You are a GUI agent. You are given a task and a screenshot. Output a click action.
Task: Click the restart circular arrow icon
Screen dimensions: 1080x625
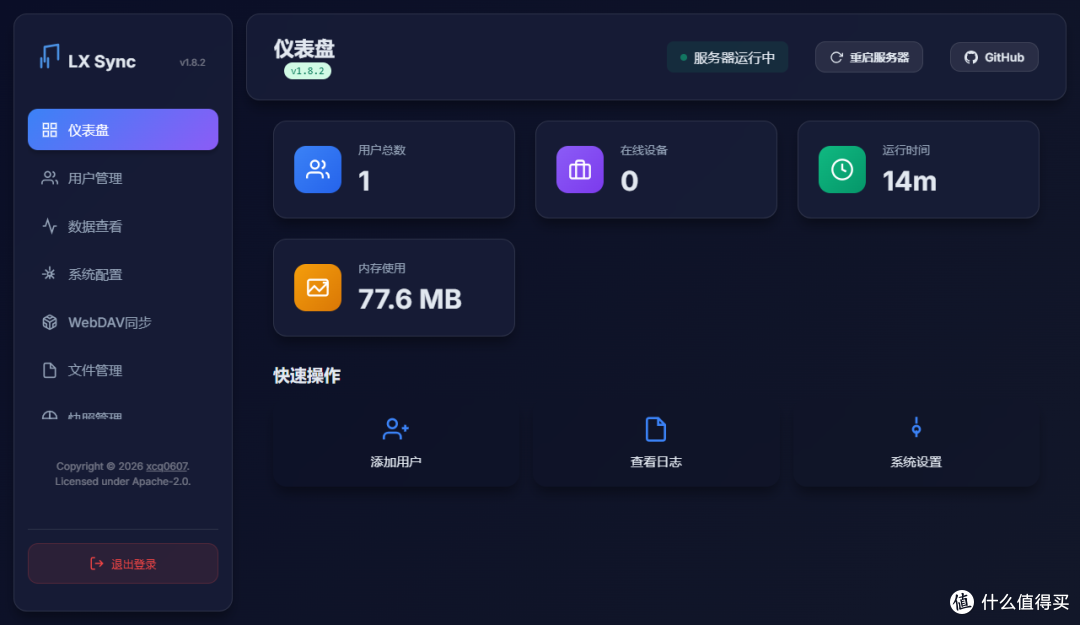tap(836, 57)
